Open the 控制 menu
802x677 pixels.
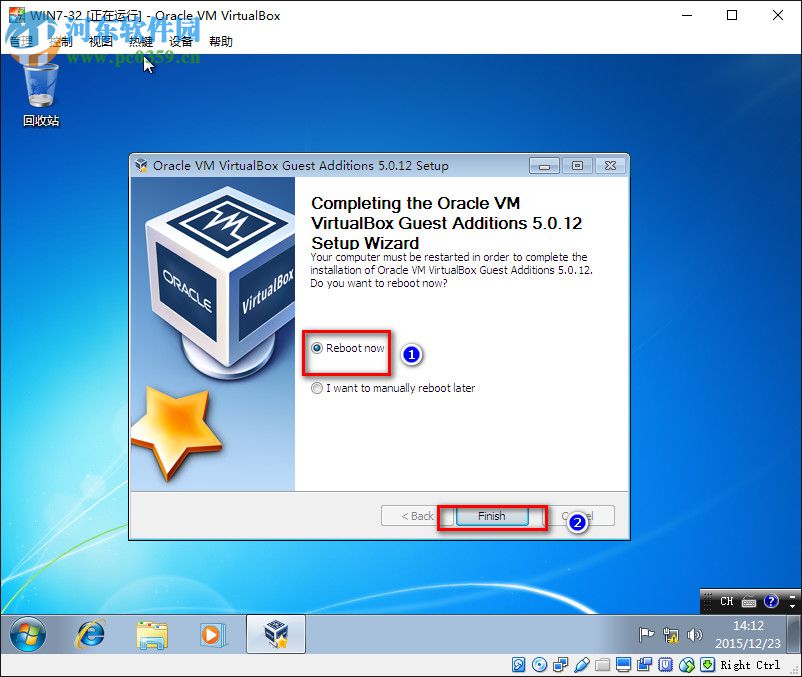[x=59, y=41]
